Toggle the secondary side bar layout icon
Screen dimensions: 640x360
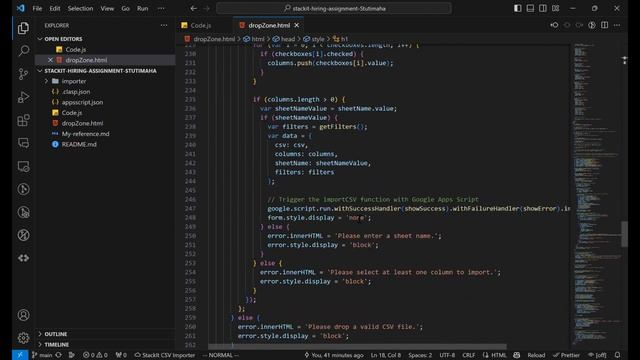543,8
